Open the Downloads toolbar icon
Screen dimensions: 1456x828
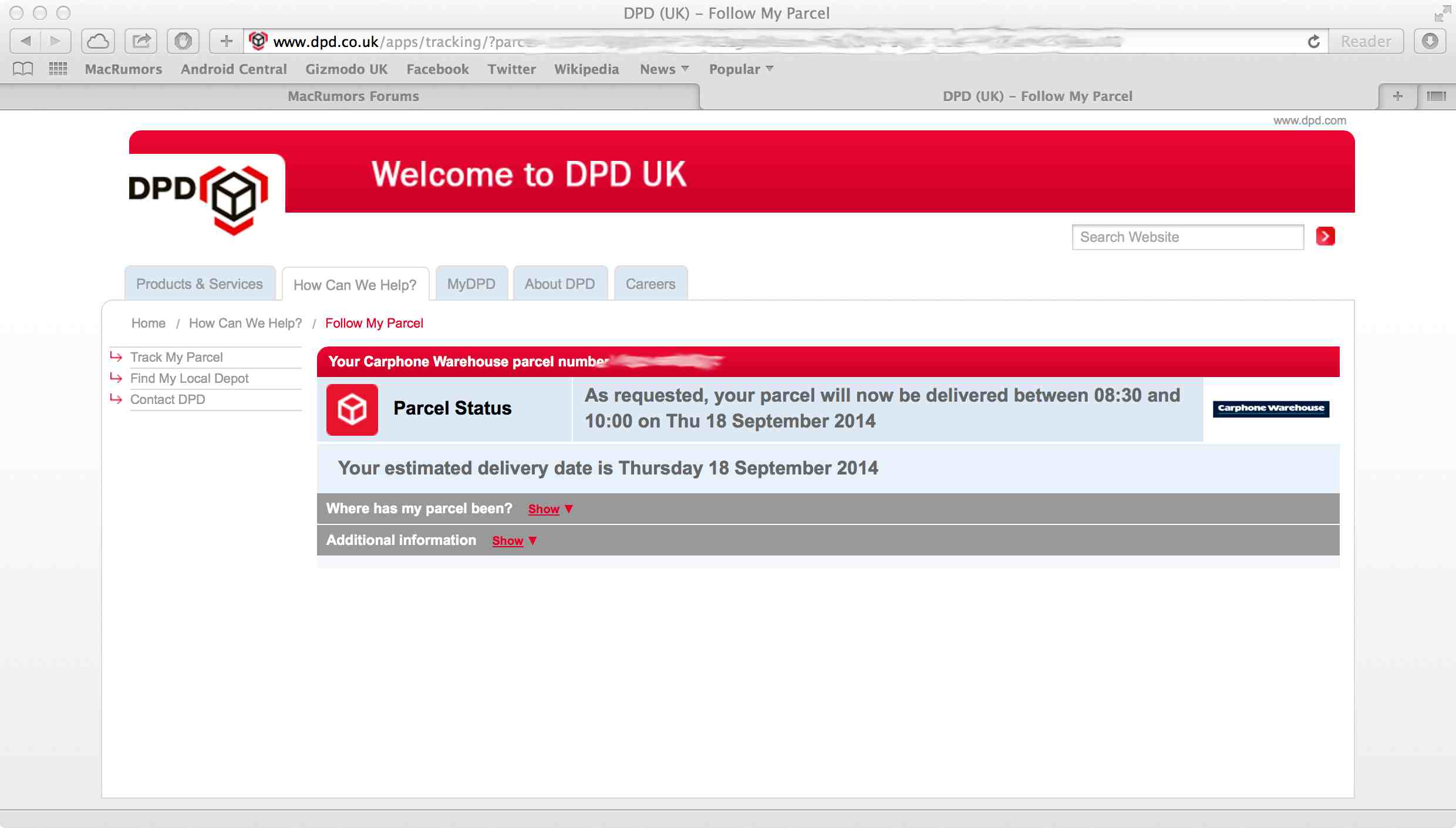1430,41
